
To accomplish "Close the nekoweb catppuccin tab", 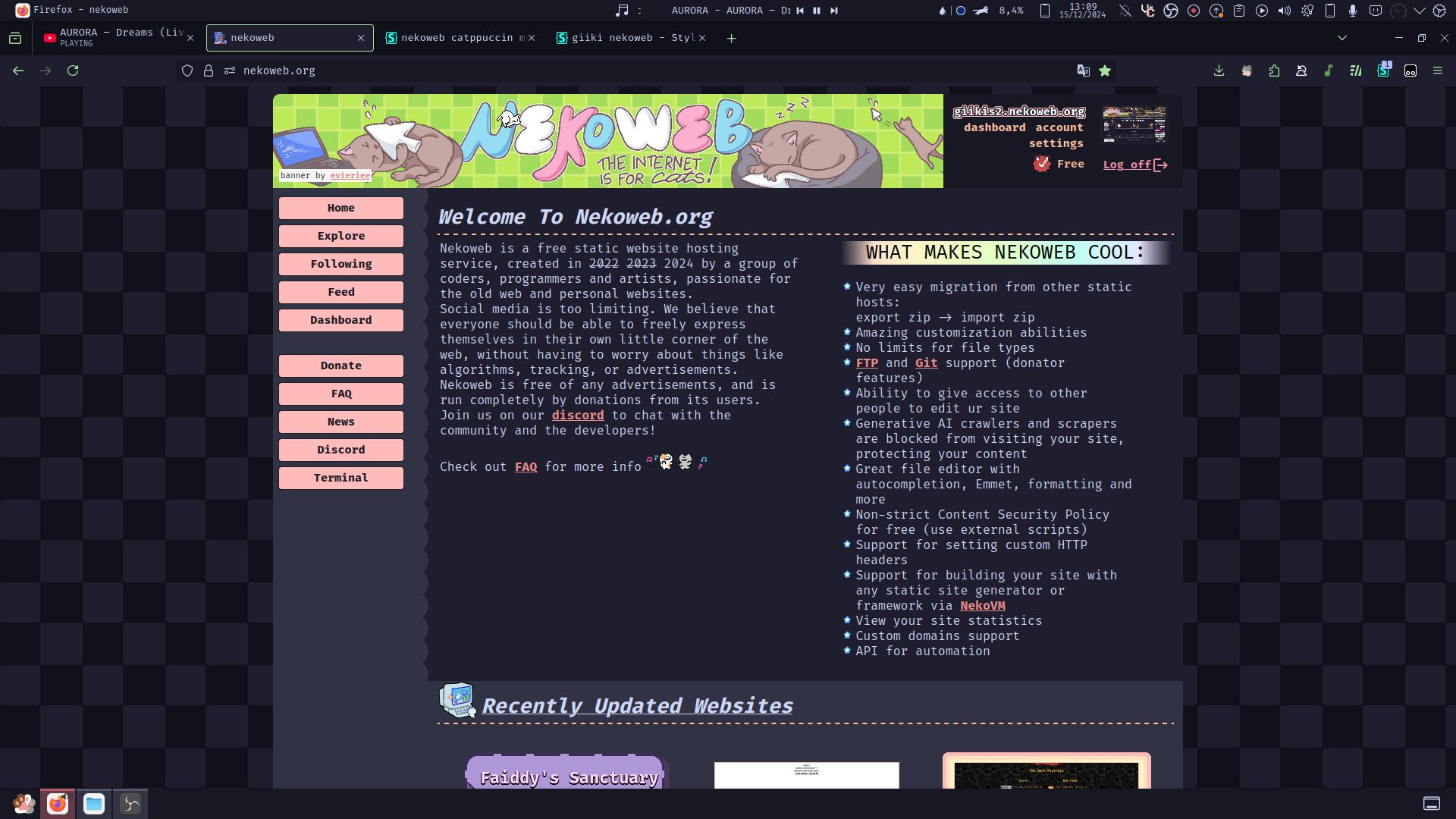I will pos(532,38).
